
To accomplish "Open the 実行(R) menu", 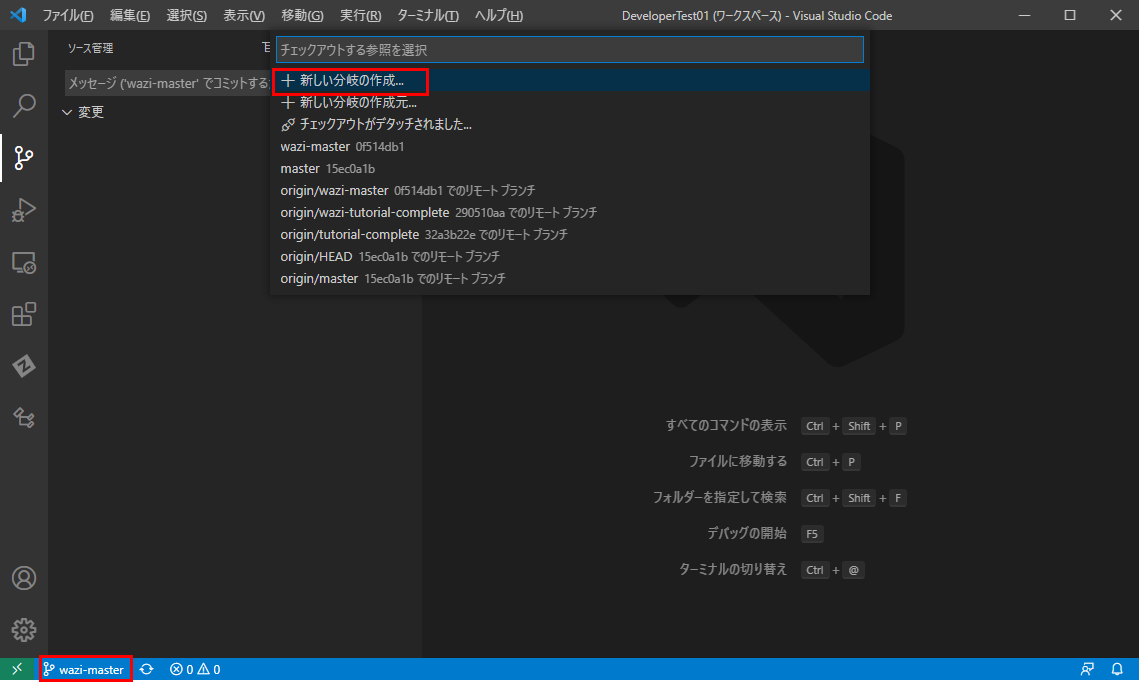I will pos(360,15).
